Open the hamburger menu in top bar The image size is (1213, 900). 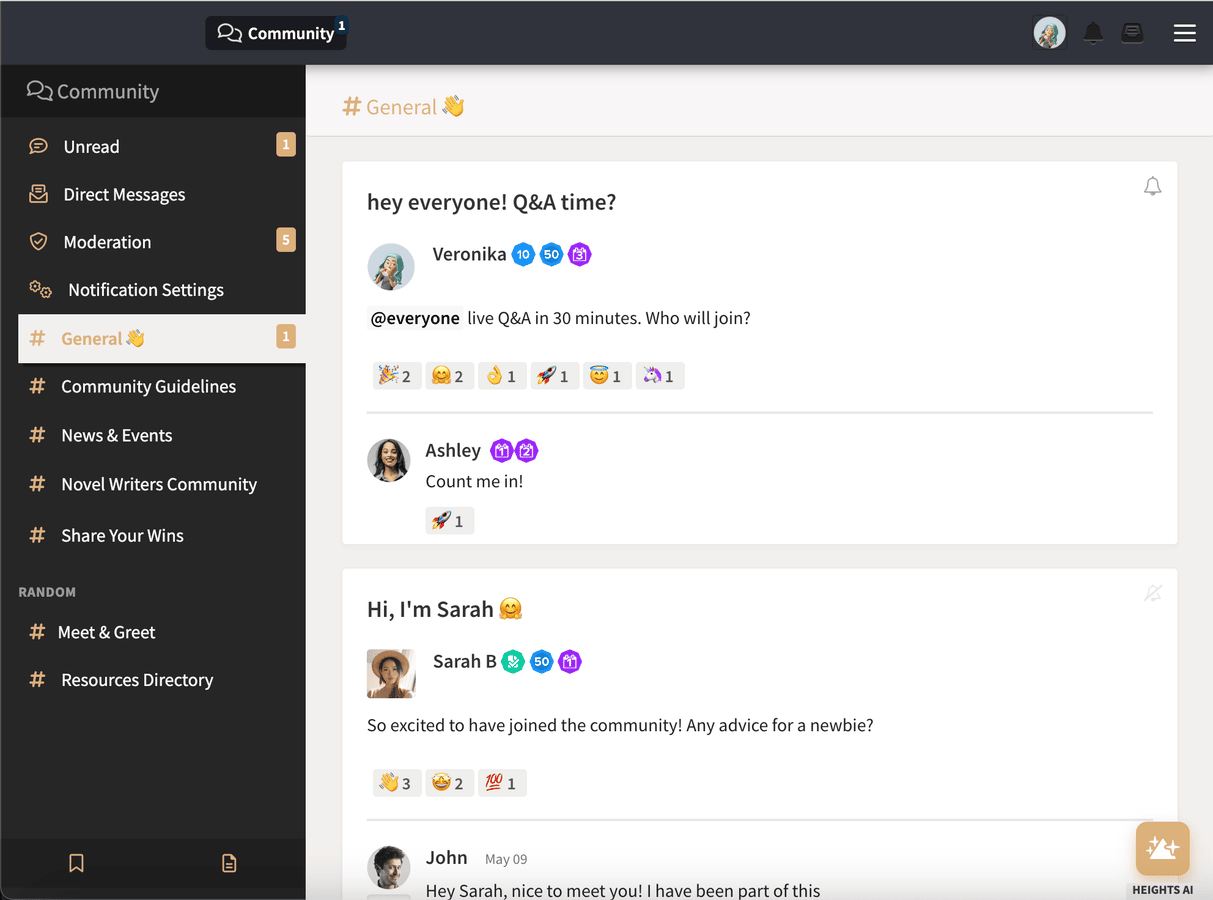click(x=1184, y=33)
